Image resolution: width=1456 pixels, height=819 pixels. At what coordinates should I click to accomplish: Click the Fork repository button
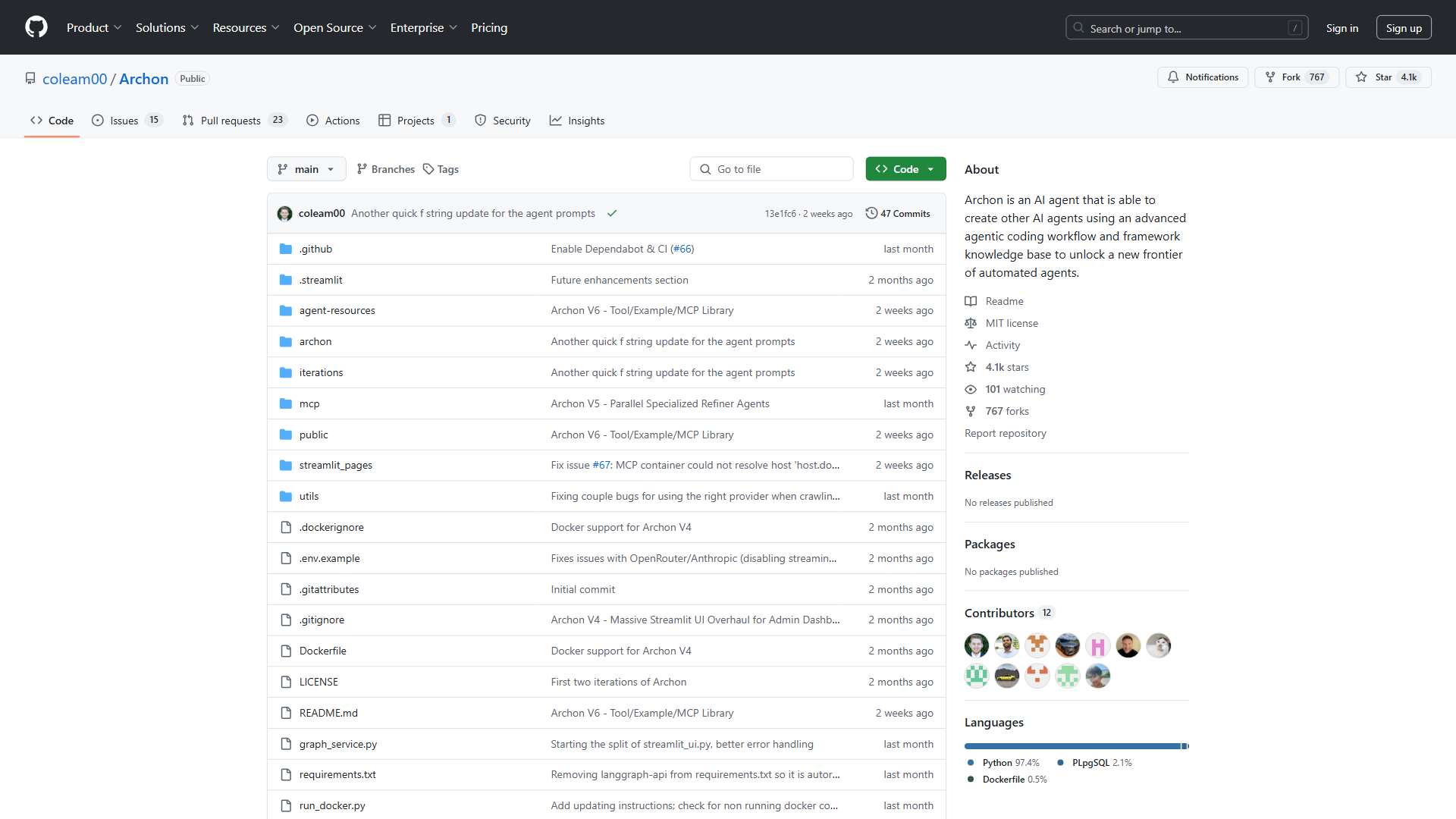click(x=1297, y=77)
